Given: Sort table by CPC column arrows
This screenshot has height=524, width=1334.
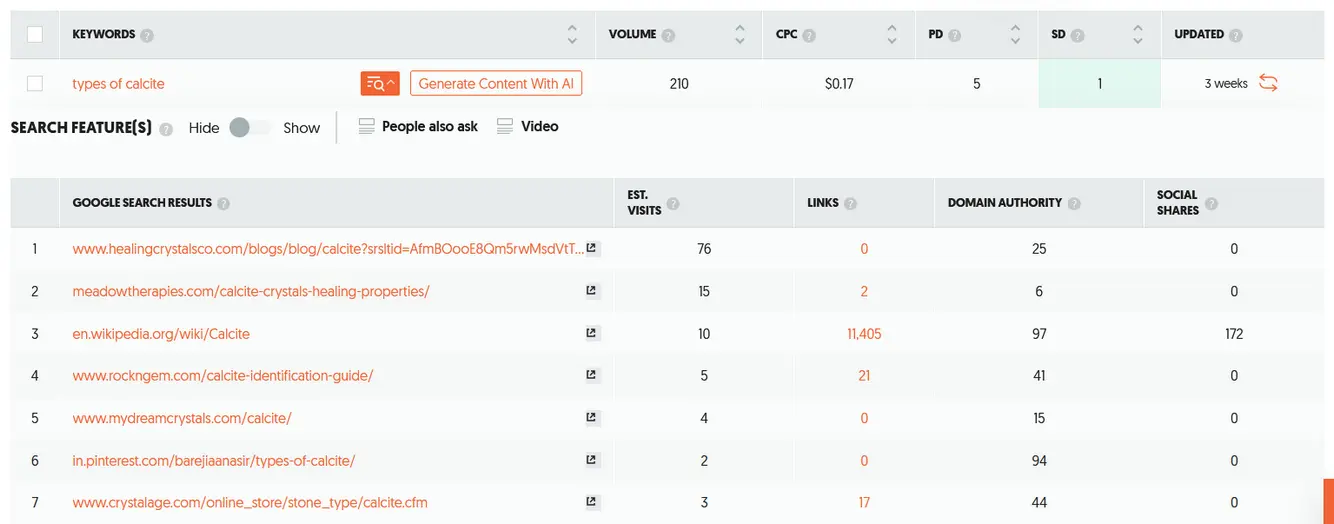Looking at the screenshot, I should click(892, 34).
